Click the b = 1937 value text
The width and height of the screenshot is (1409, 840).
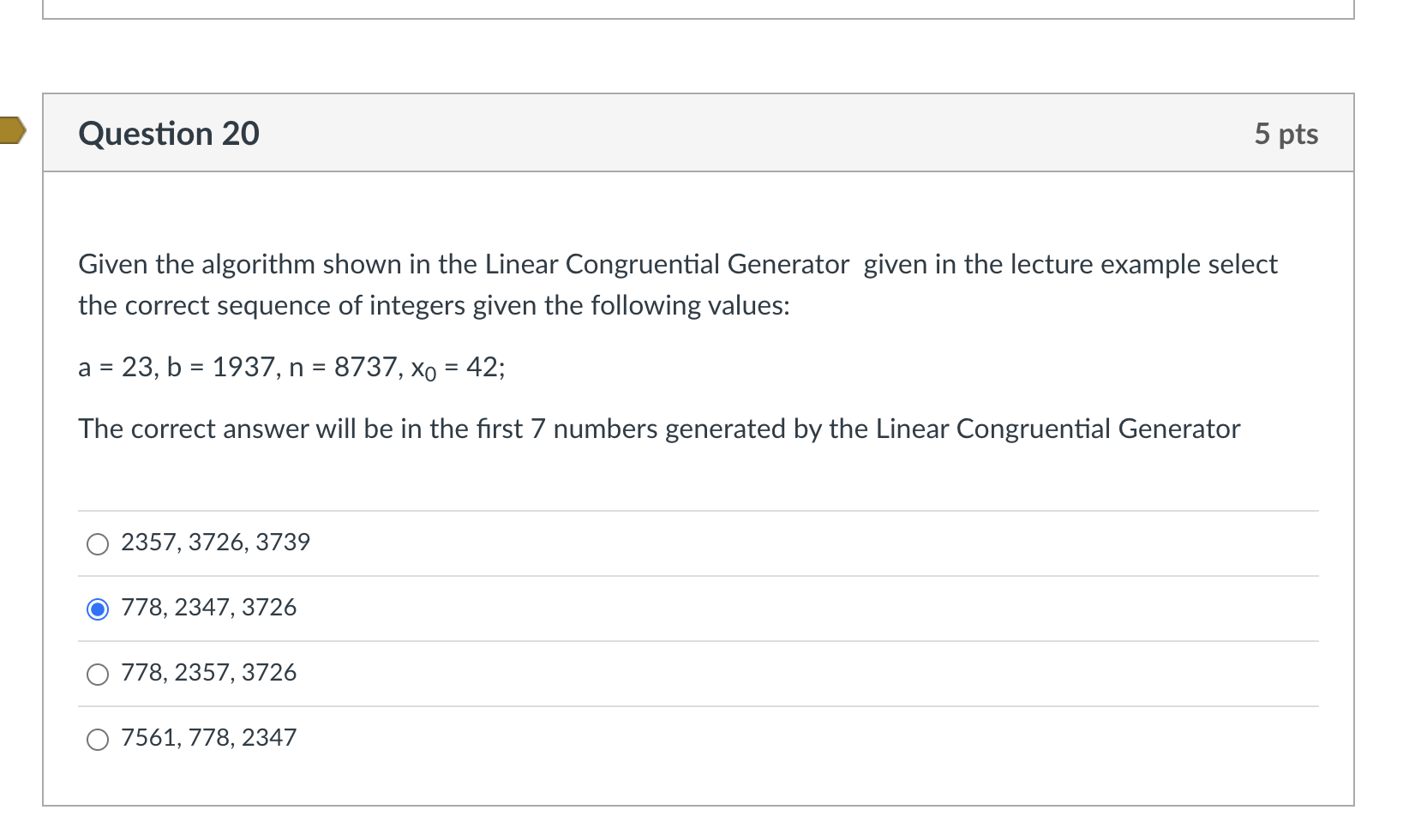(x=221, y=368)
